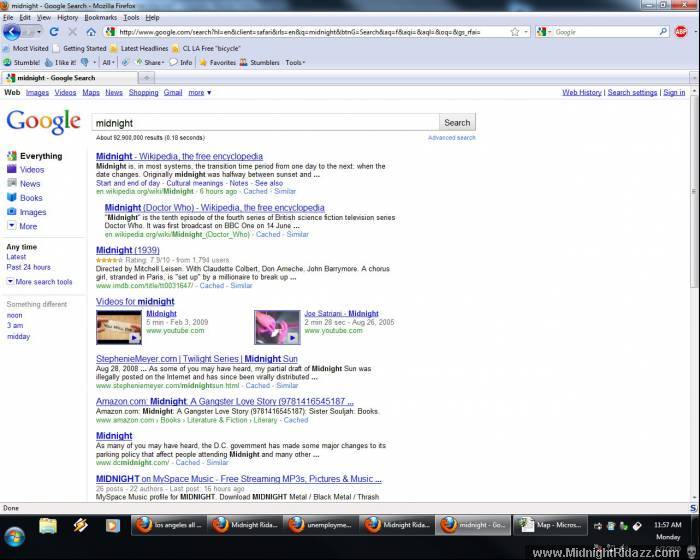The image size is (700, 560).
Task: Open the Web History link
Action: coord(582,92)
